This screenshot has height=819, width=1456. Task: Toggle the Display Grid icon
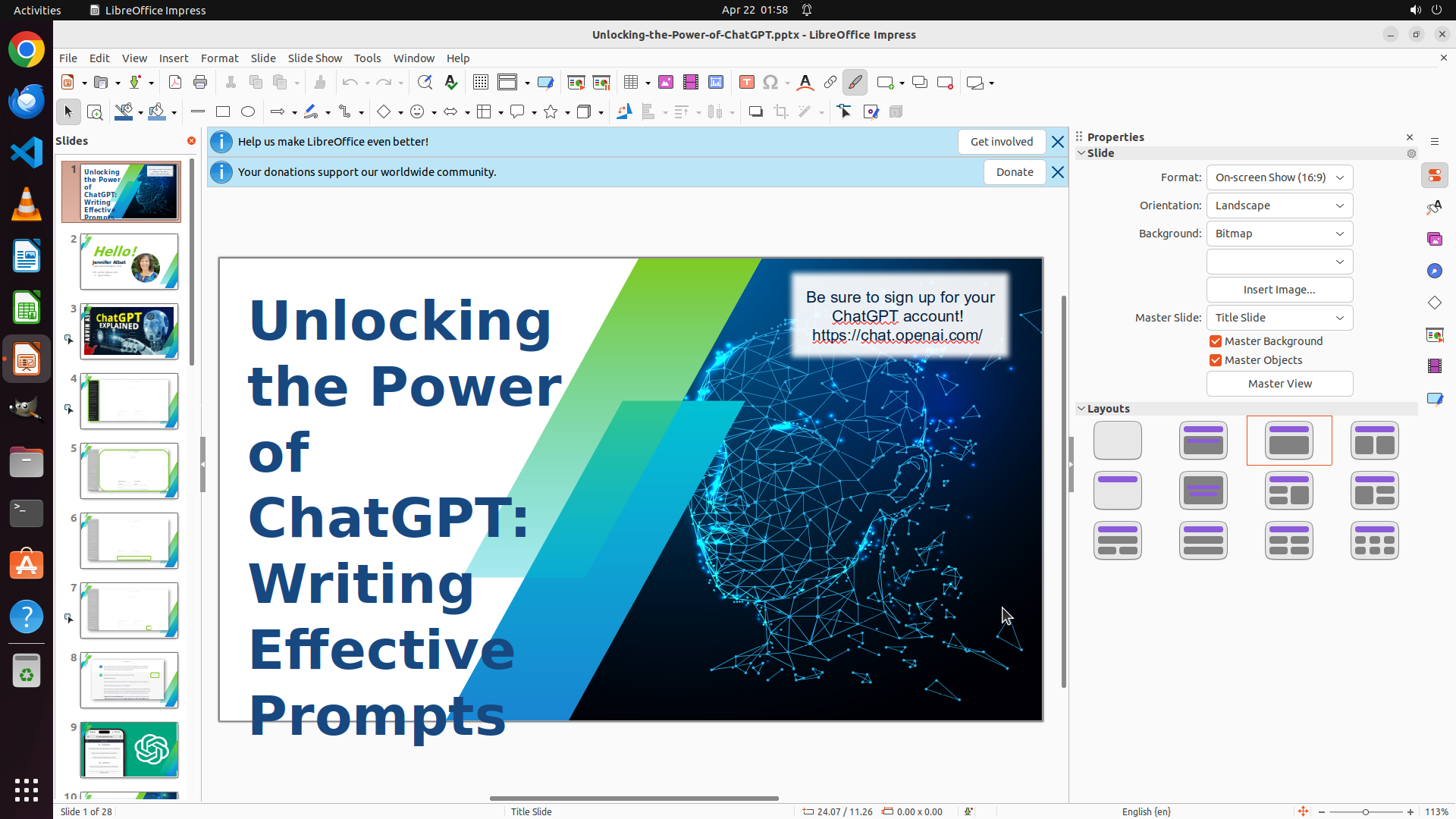coord(481,83)
